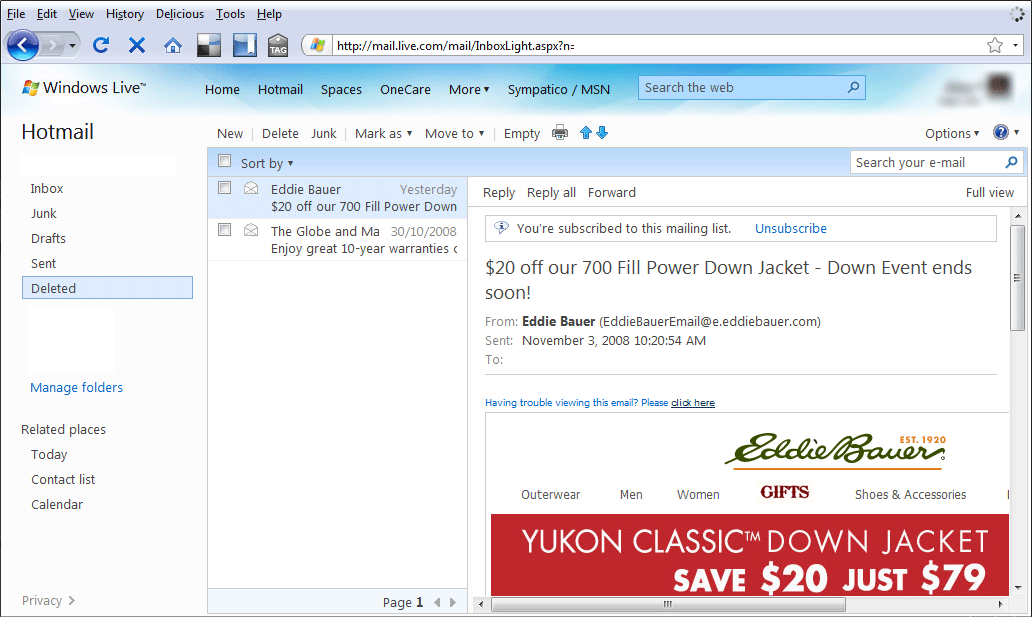The height and width of the screenshot is (617, 1032).
Task: Click the Eddie Bauer message envelope icon
Action: click(251, 188)
